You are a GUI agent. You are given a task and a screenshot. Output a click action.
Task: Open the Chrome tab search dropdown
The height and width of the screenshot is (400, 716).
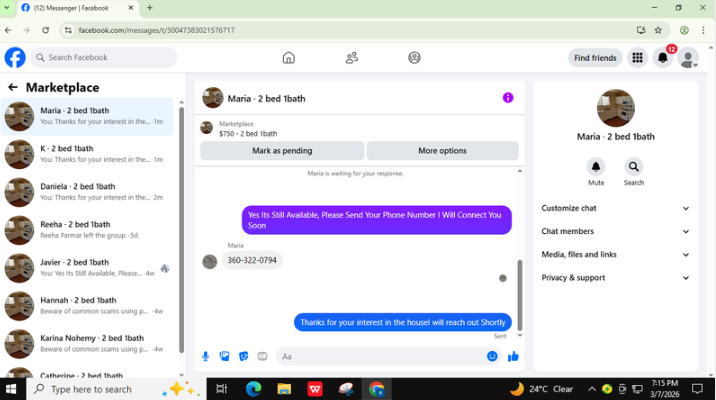pos(6,8)
